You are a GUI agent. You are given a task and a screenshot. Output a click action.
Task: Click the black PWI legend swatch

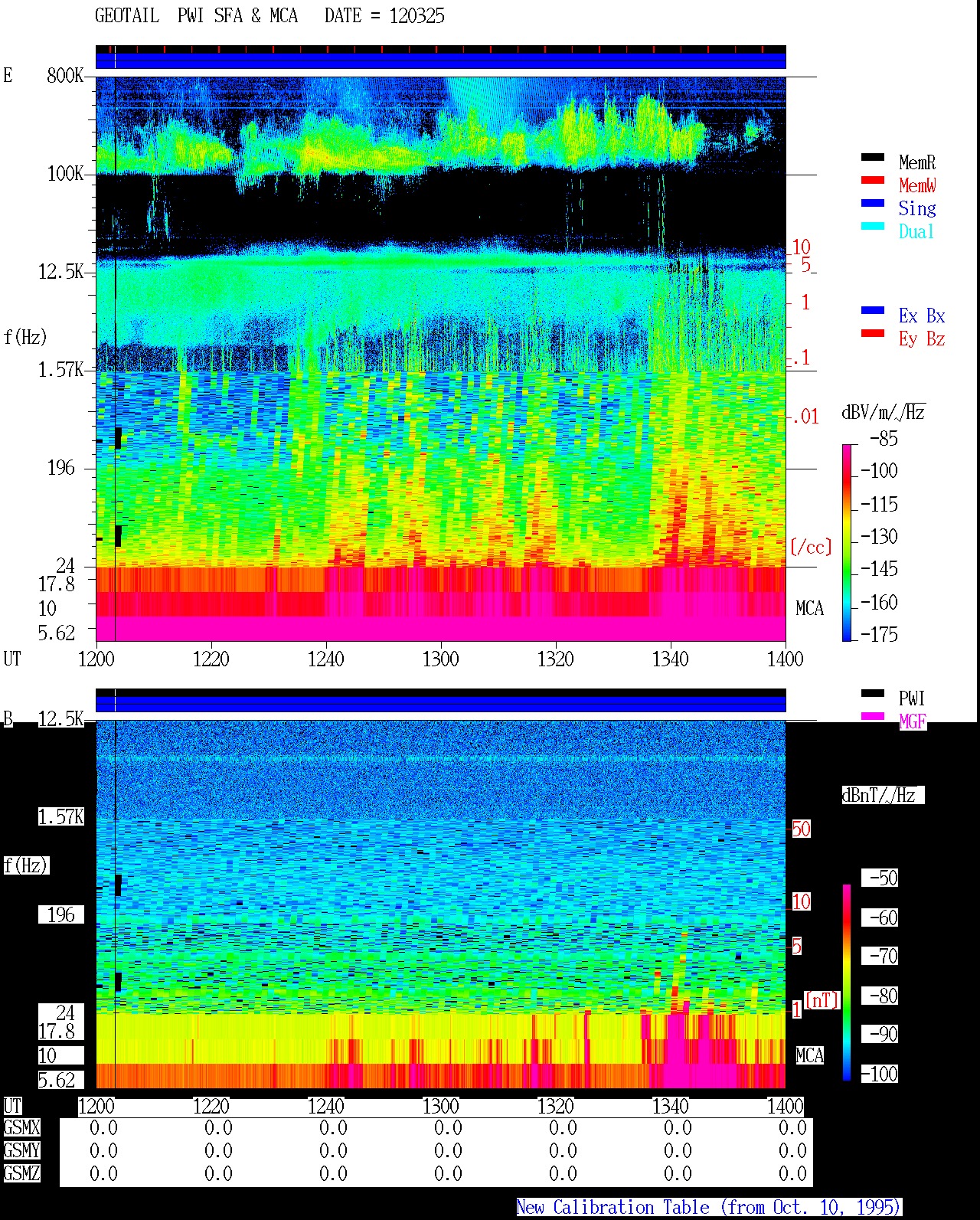click(873, 694)
